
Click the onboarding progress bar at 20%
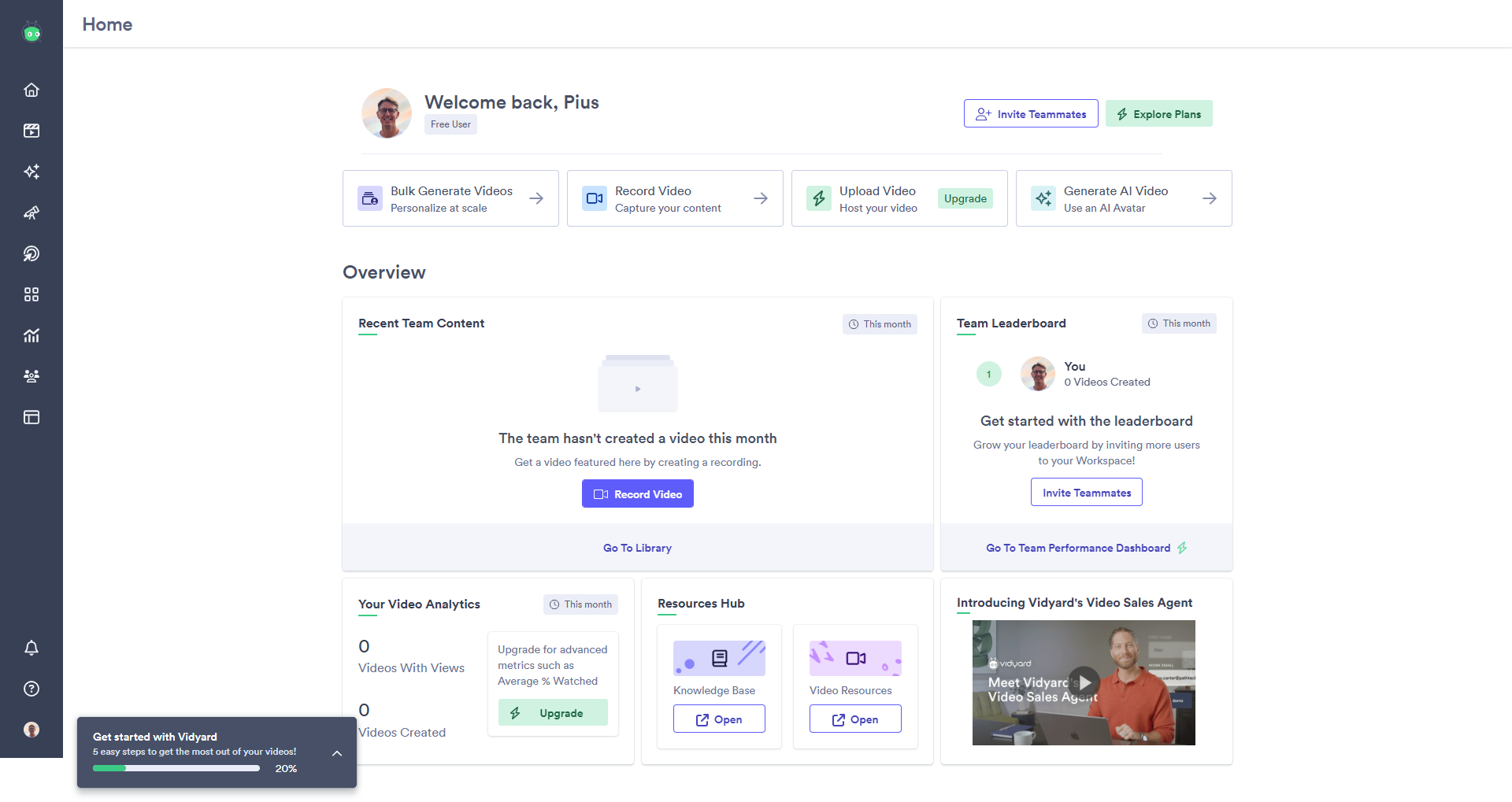(176, 768)
